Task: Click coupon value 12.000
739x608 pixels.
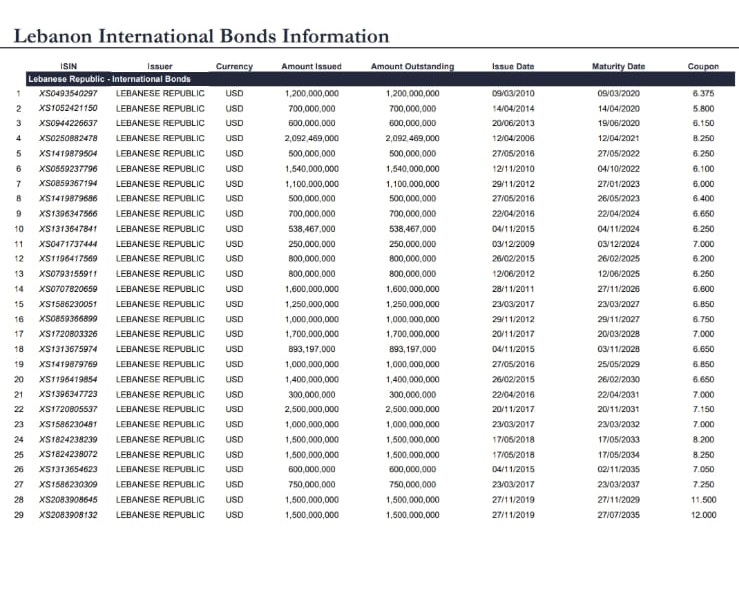Action: (x=703, y=515)
